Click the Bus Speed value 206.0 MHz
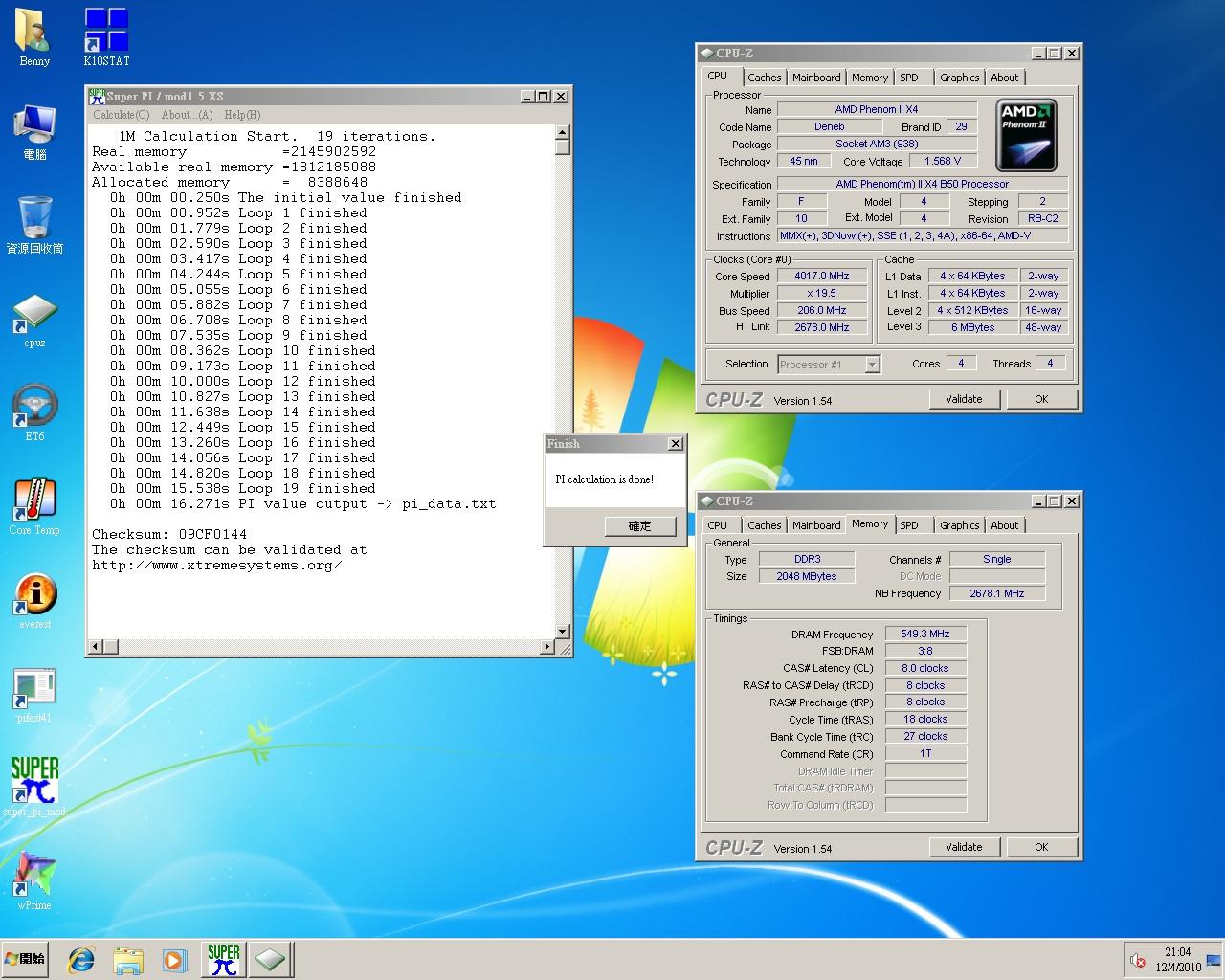 click(821, 310)
